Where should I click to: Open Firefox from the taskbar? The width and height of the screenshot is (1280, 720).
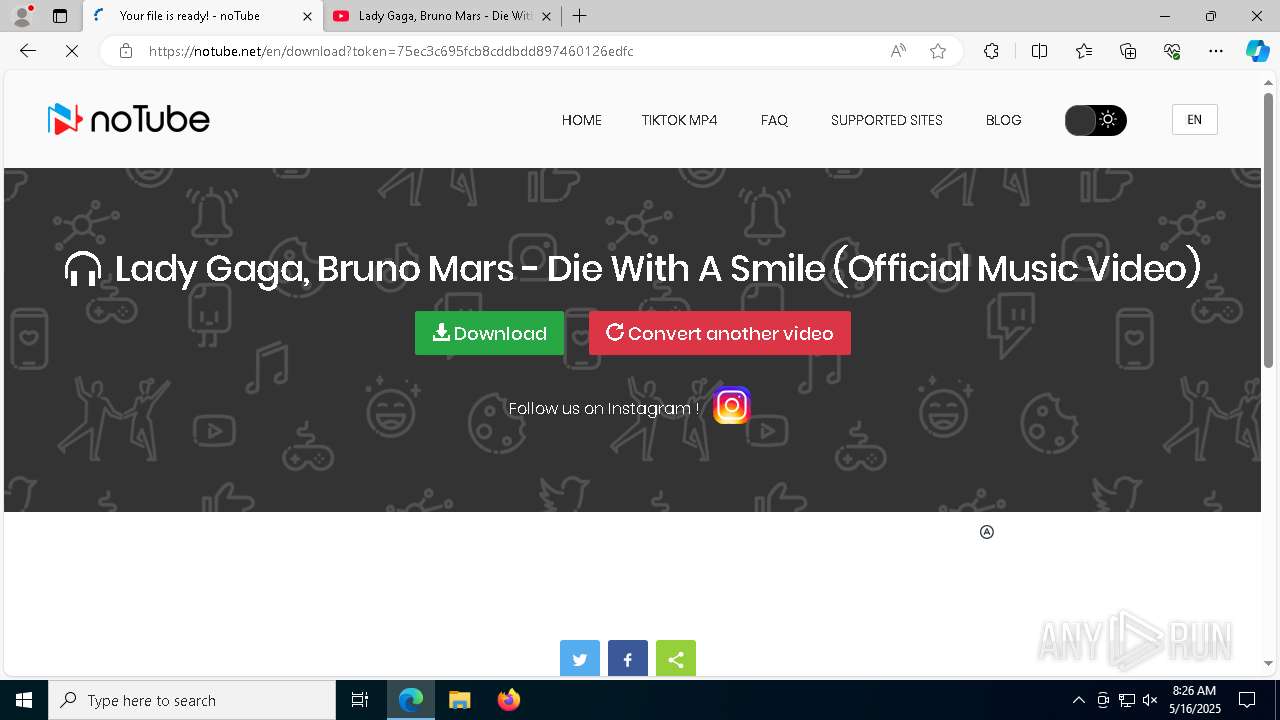click(508, 700)
